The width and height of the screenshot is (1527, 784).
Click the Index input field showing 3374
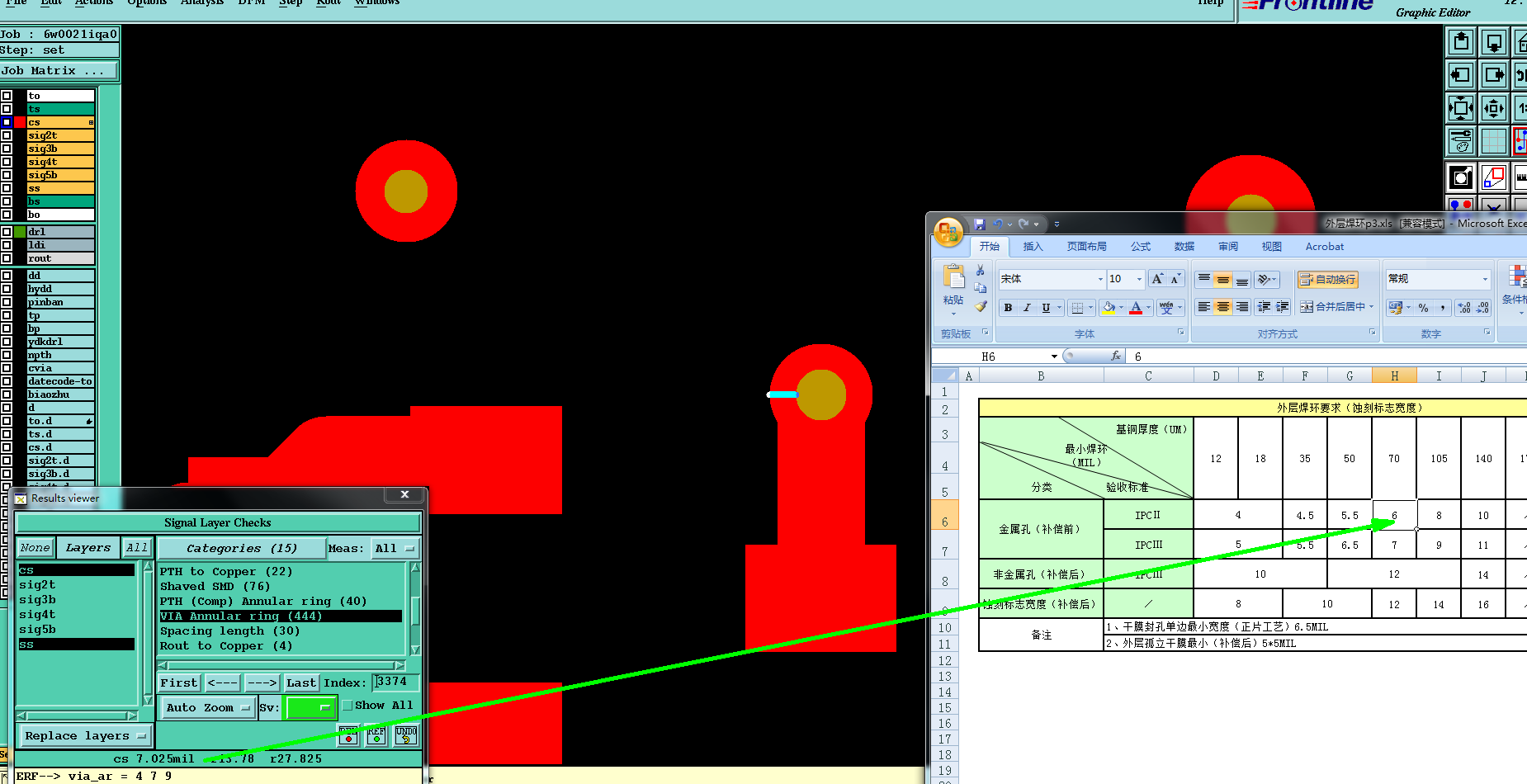click(395, 682)
